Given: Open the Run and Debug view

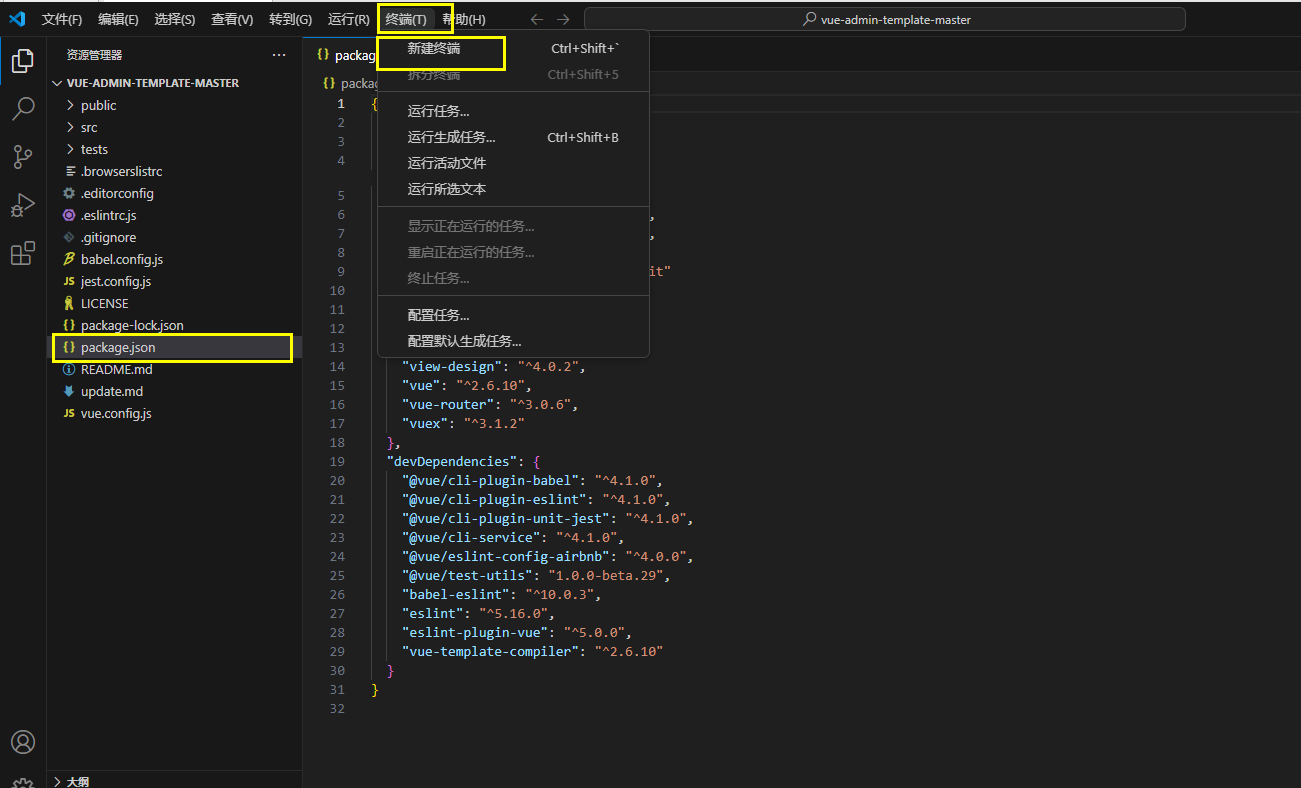Looking at the screenshot, I should coord(22,205).
